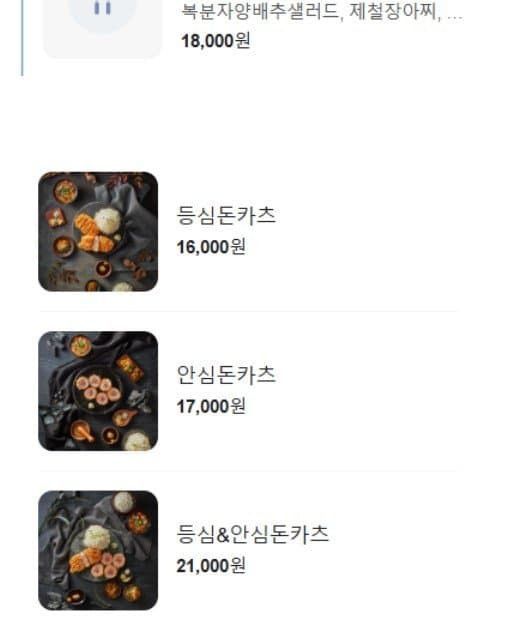Click the pink cutlet rounds in the 안심돈카츠 photo

click(x=98, y=390)
